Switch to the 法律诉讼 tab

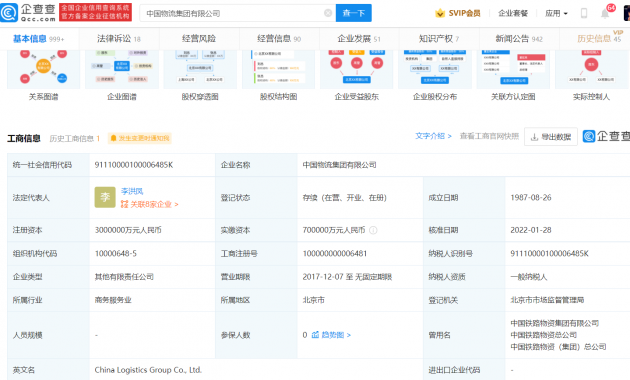click(x=119, y=39)
